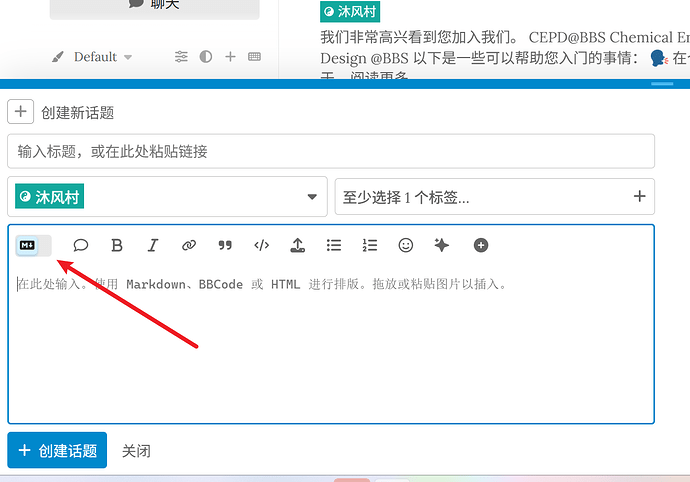Screen dimensions: 690x482
Task: Click the 创建话题 button
Action: 57,451
